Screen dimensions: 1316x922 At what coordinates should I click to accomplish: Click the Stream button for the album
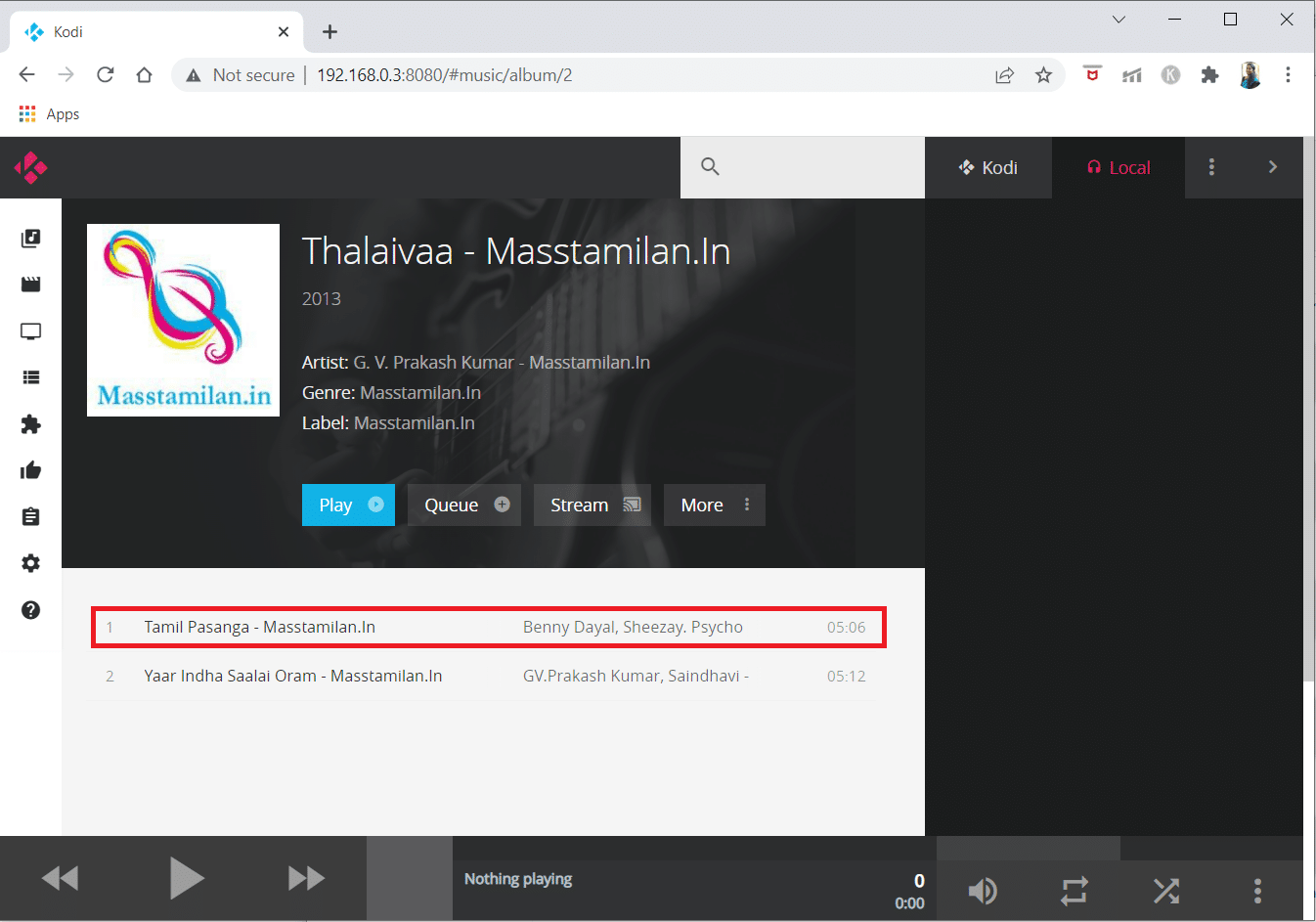592,505
